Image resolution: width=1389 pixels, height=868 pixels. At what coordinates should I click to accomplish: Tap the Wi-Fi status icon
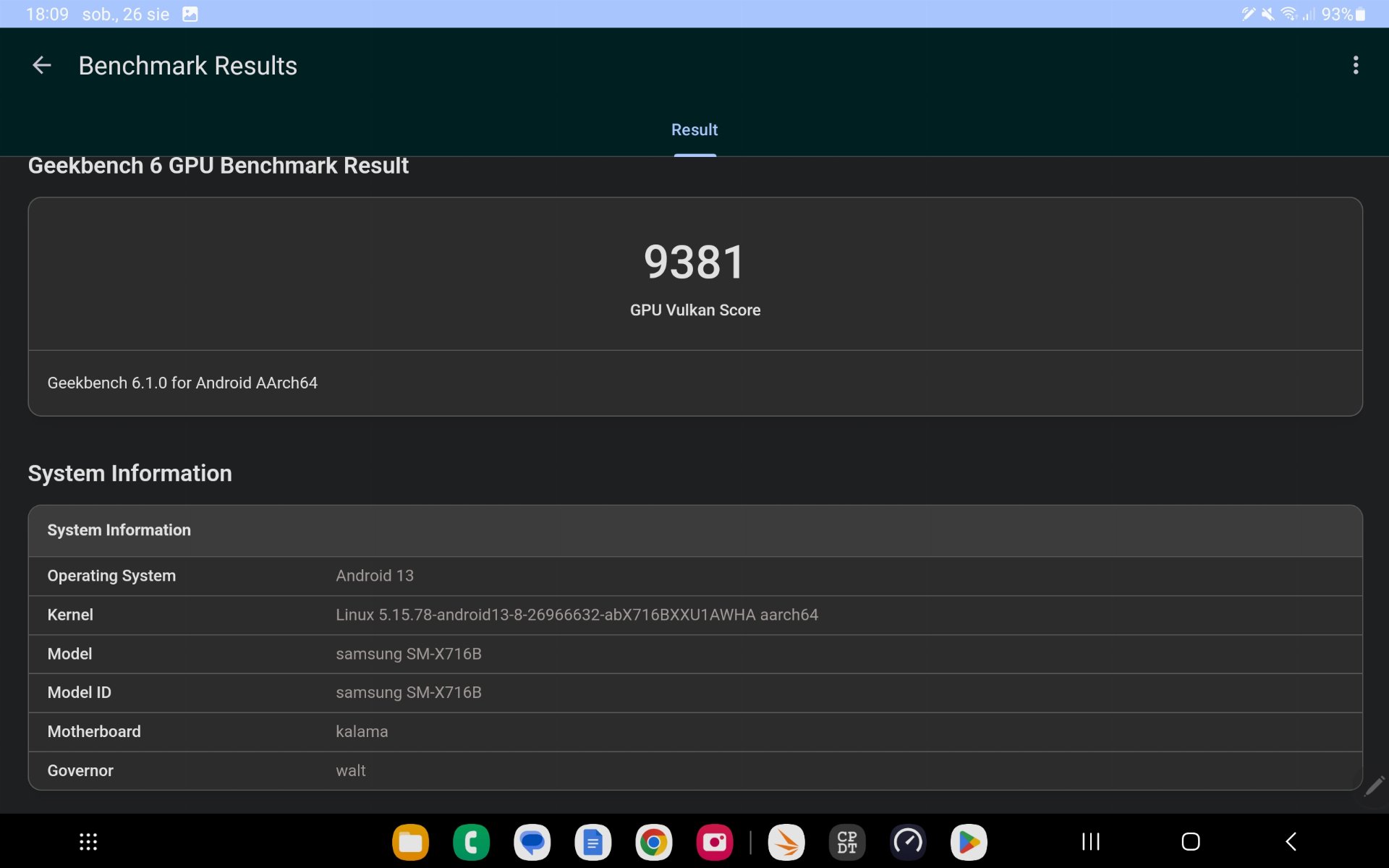[1288, 14]
